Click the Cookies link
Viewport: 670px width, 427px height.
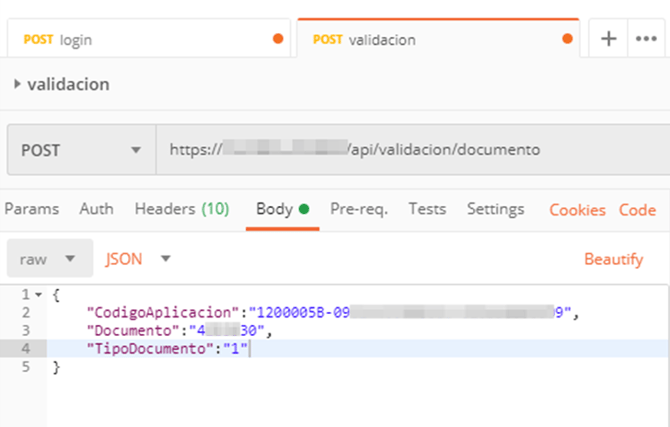click(x=577, y=210)
